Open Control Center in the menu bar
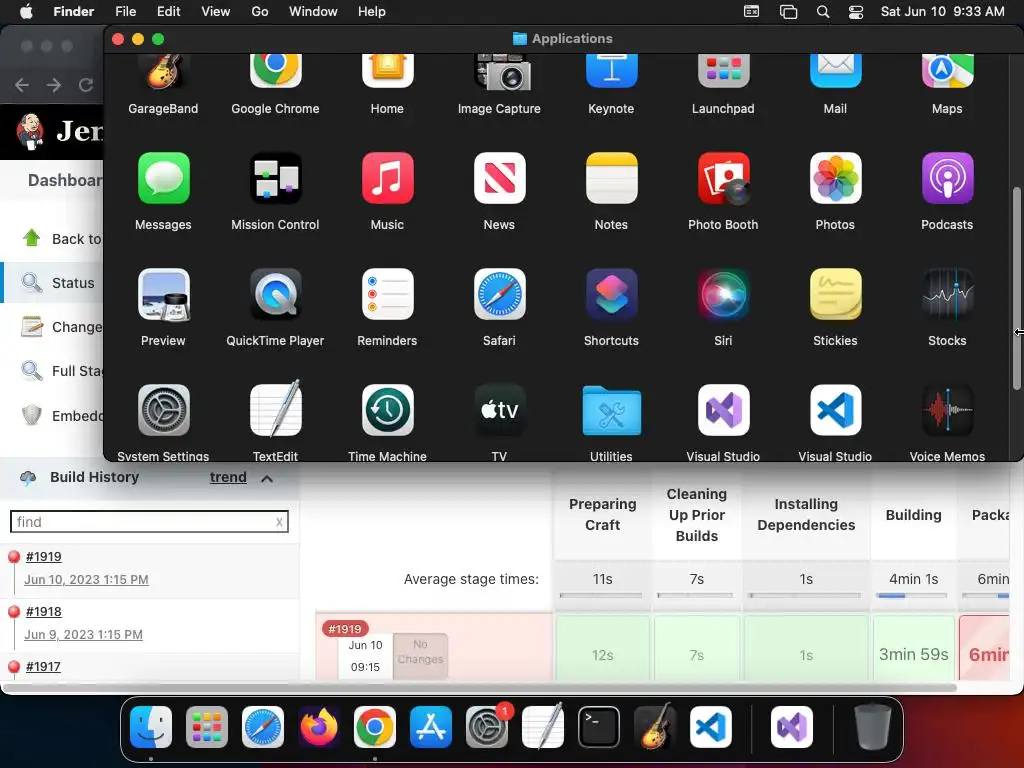The image size is (1024, 768). tap(856, 12)
